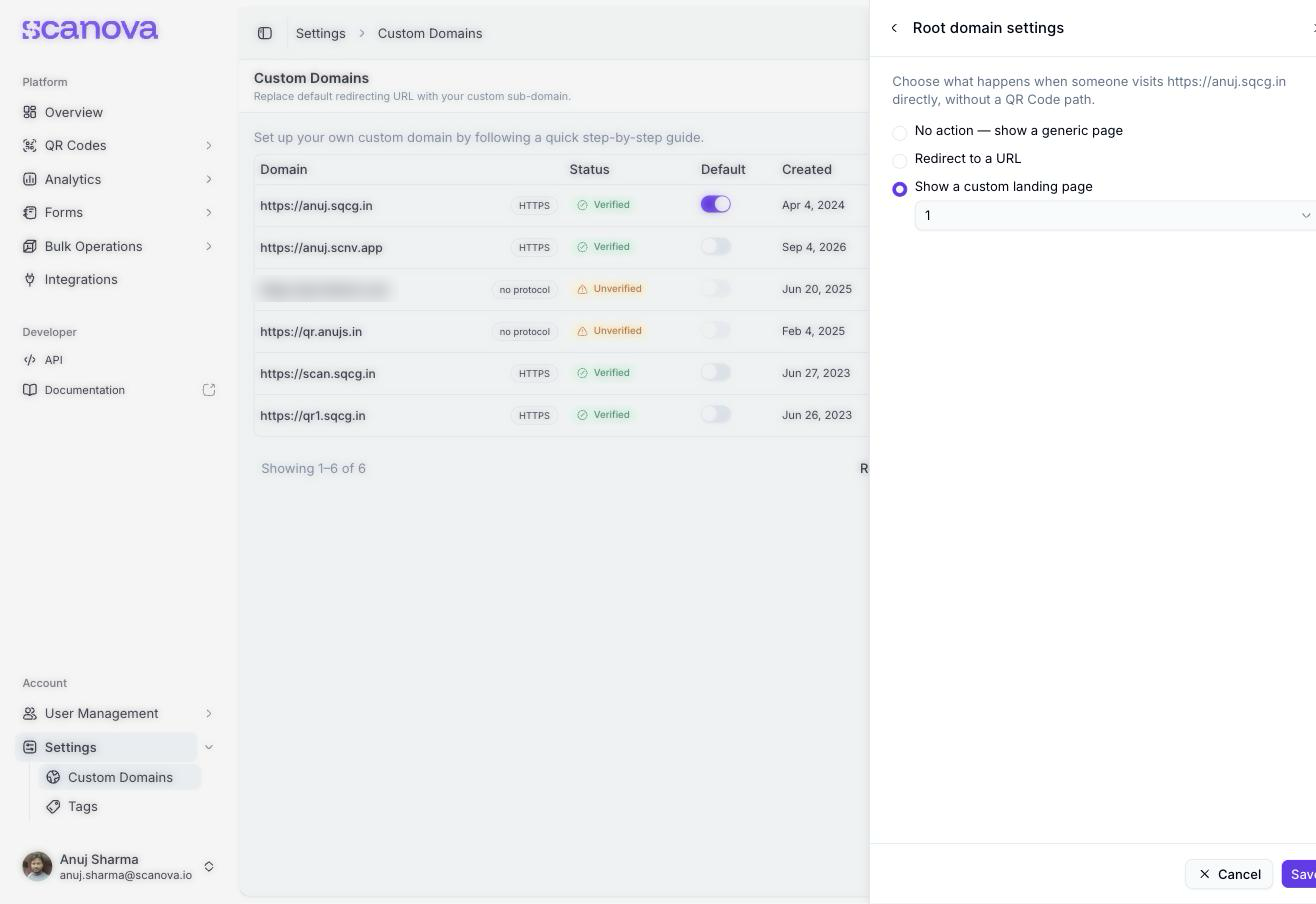Expand the Bulk Operations submenu chevron

click(209, 246)
